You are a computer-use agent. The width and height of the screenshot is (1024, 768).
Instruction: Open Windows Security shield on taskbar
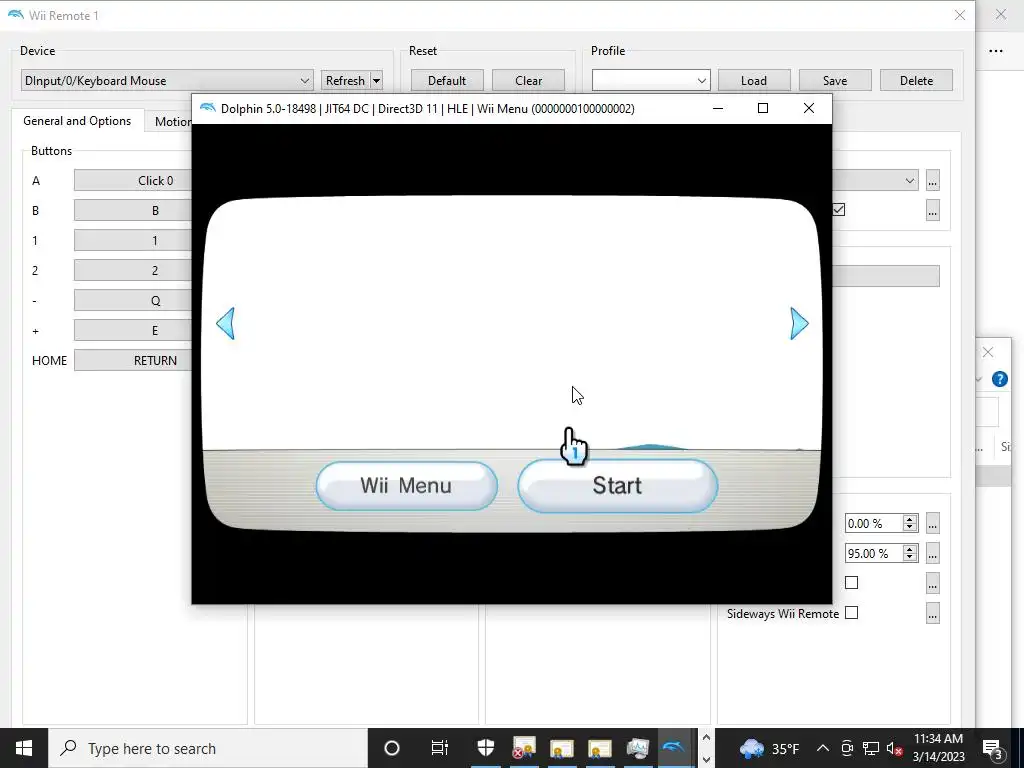486,748
